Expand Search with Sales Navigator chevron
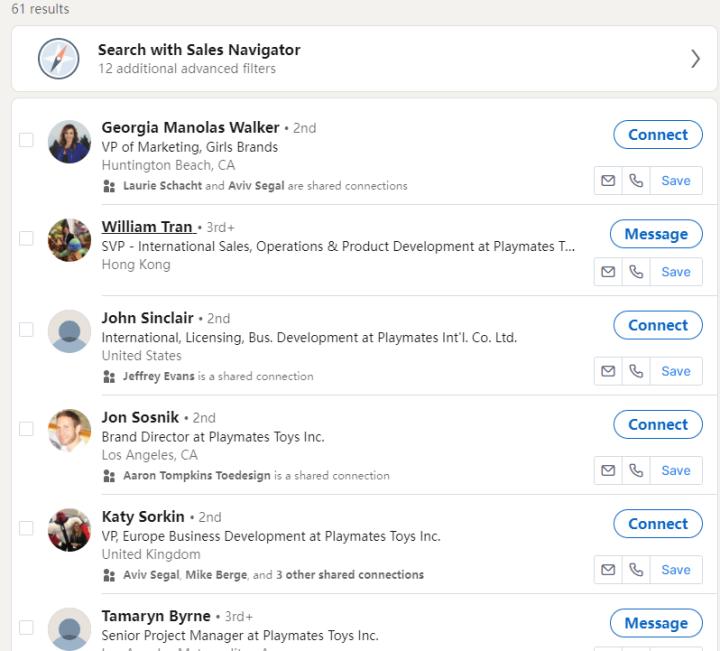Screen dimensions: 720x651 pyautogui.click(x=695, y=58)
